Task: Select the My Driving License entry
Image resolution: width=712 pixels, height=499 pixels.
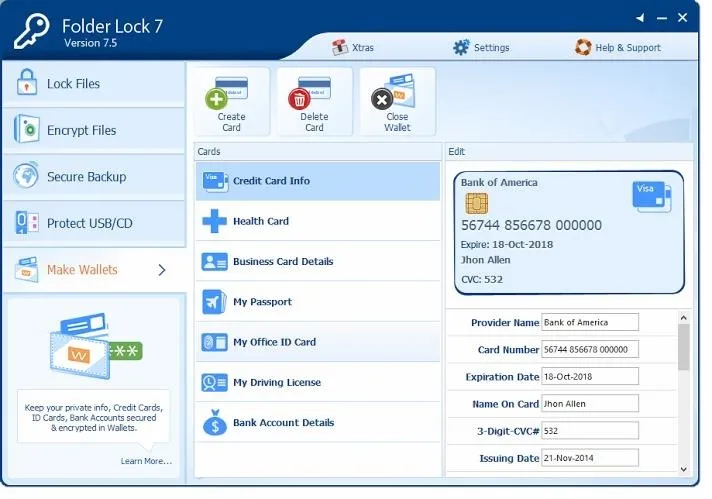Action: [318, 382]
